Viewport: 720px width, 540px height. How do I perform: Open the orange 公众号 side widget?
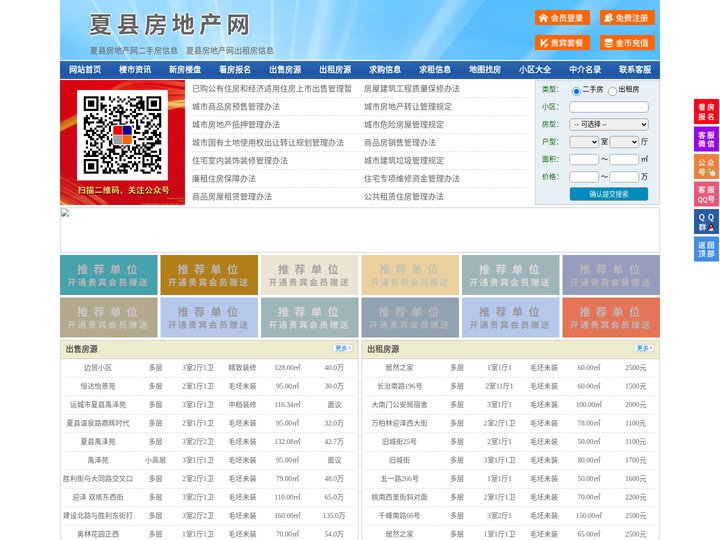[706, 166]
